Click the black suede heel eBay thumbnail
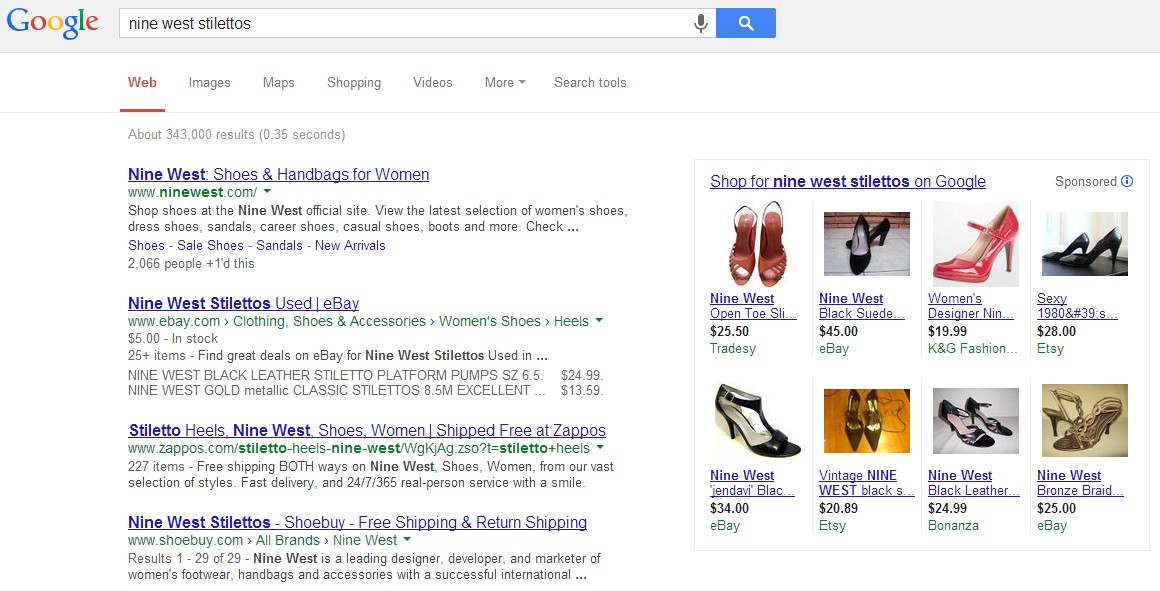The height and width of the screenshot is (591, 1160). (x=866, y=244)
